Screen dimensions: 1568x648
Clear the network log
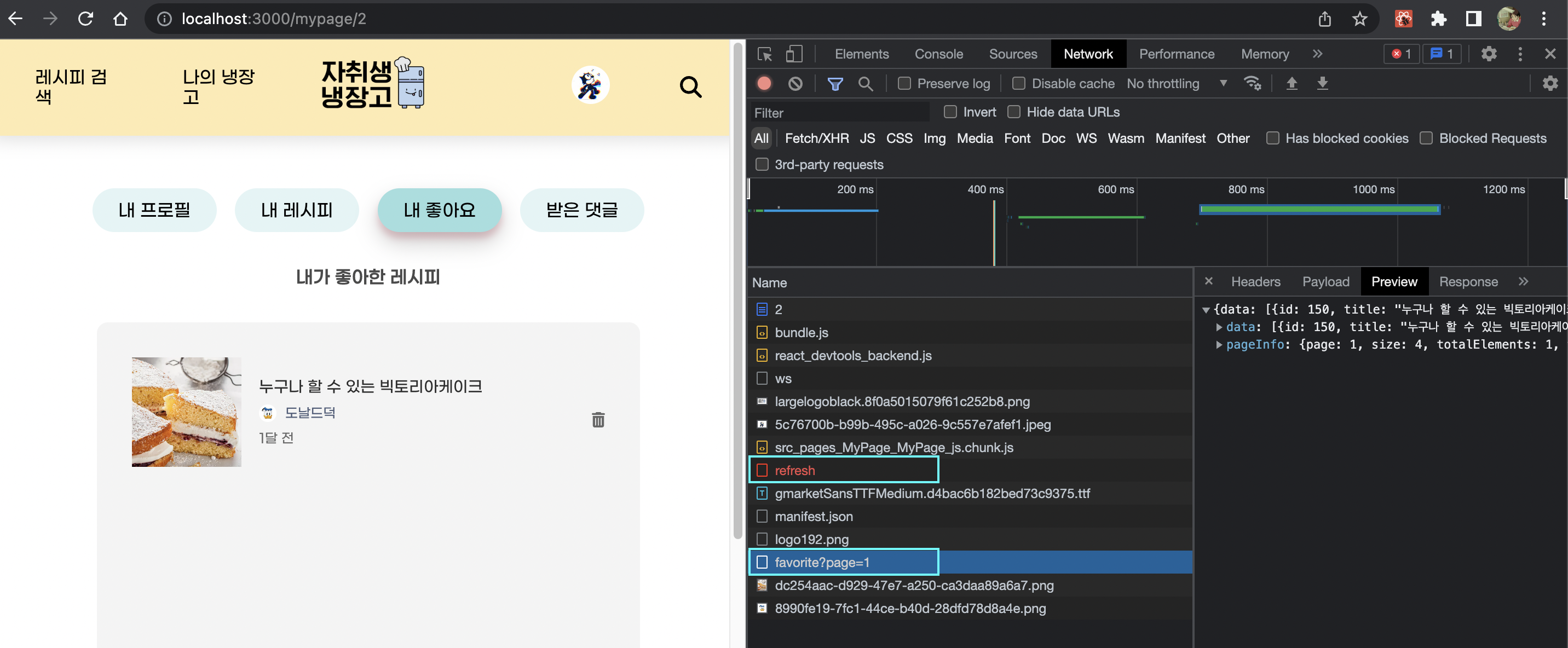tap(795, 83)
